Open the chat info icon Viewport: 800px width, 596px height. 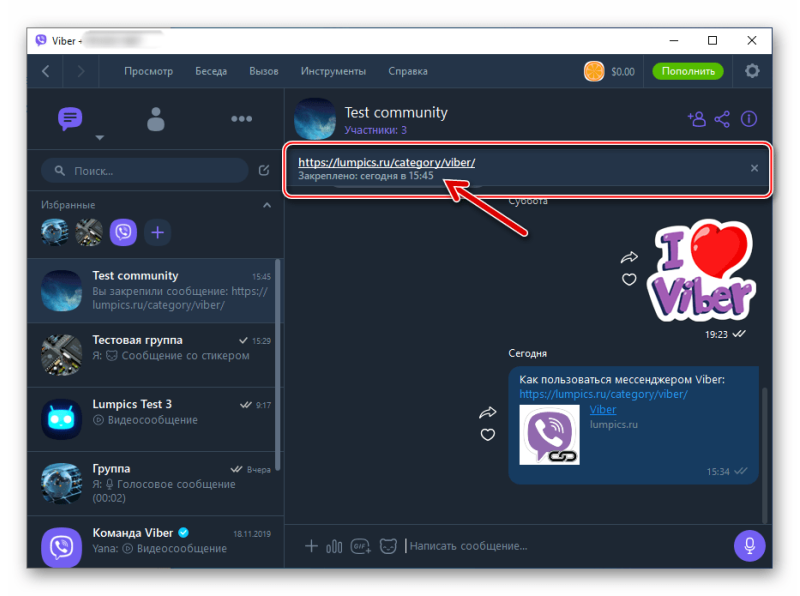(x=748, y=119)
